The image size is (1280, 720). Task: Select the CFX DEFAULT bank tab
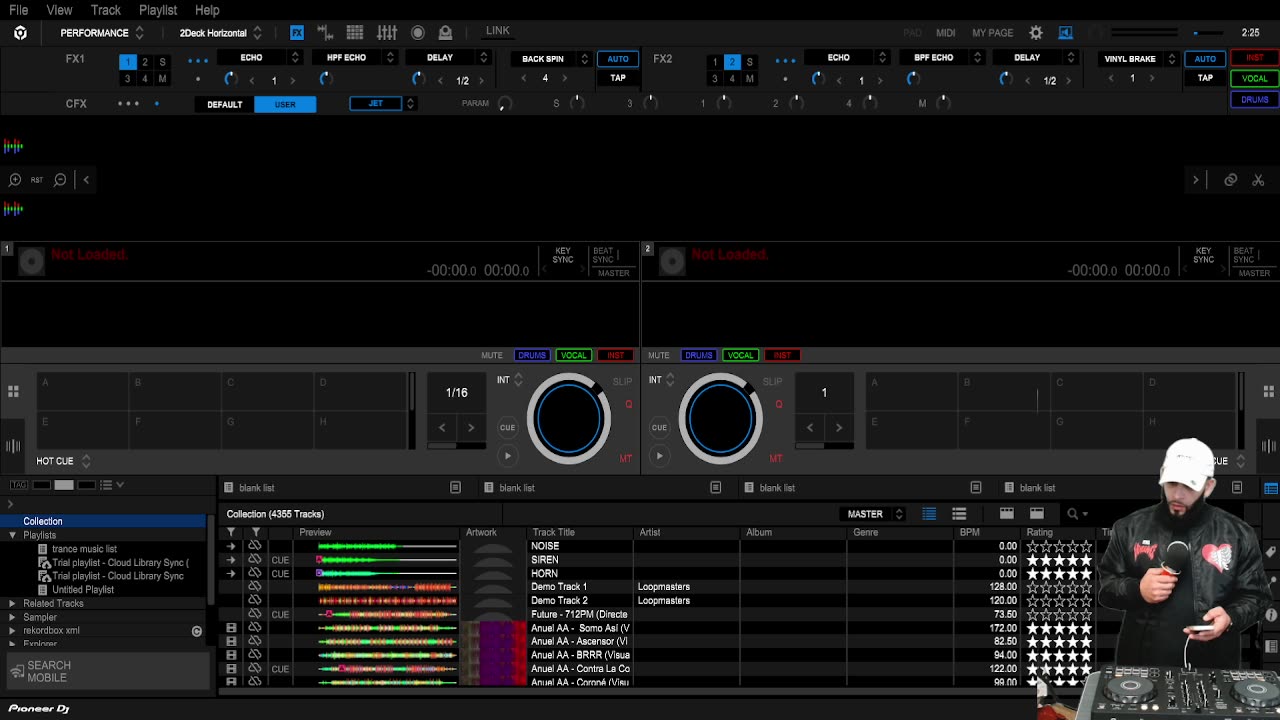pyautogui.click(x=224, y=105)
